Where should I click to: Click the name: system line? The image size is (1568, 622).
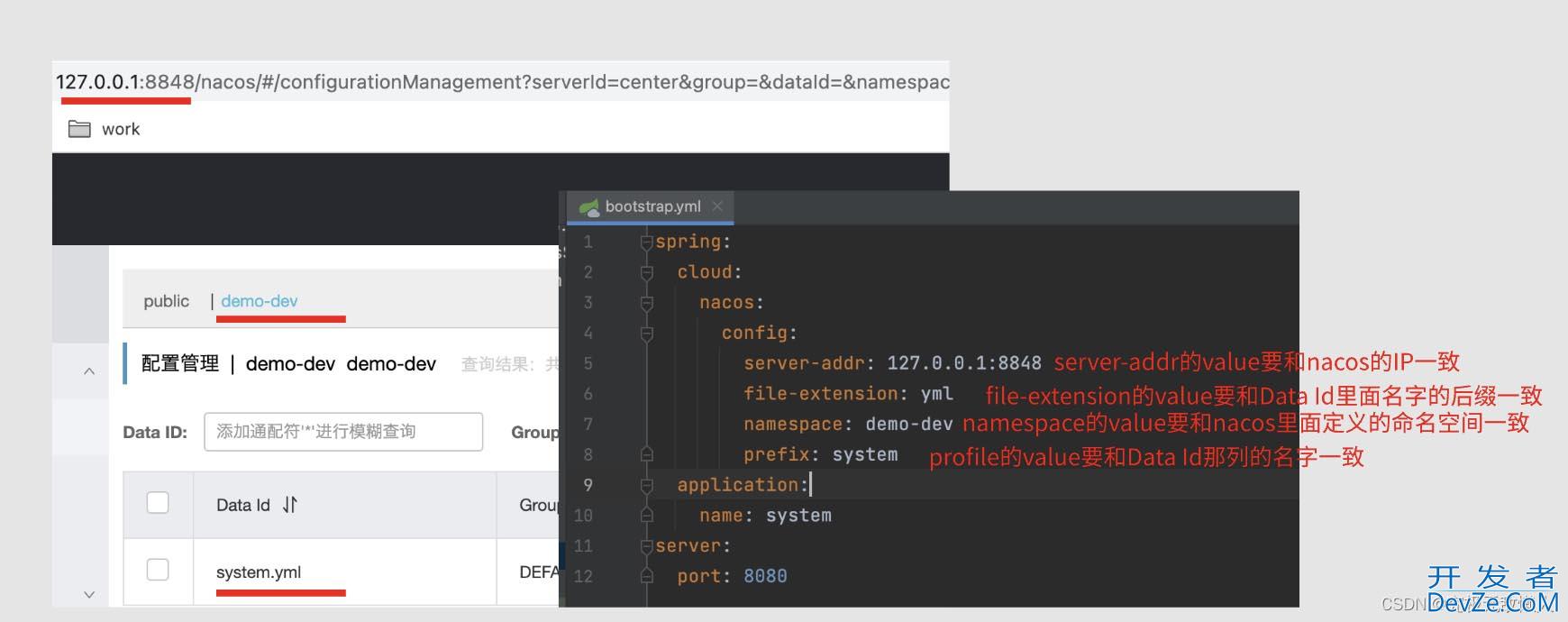point(765,516)
